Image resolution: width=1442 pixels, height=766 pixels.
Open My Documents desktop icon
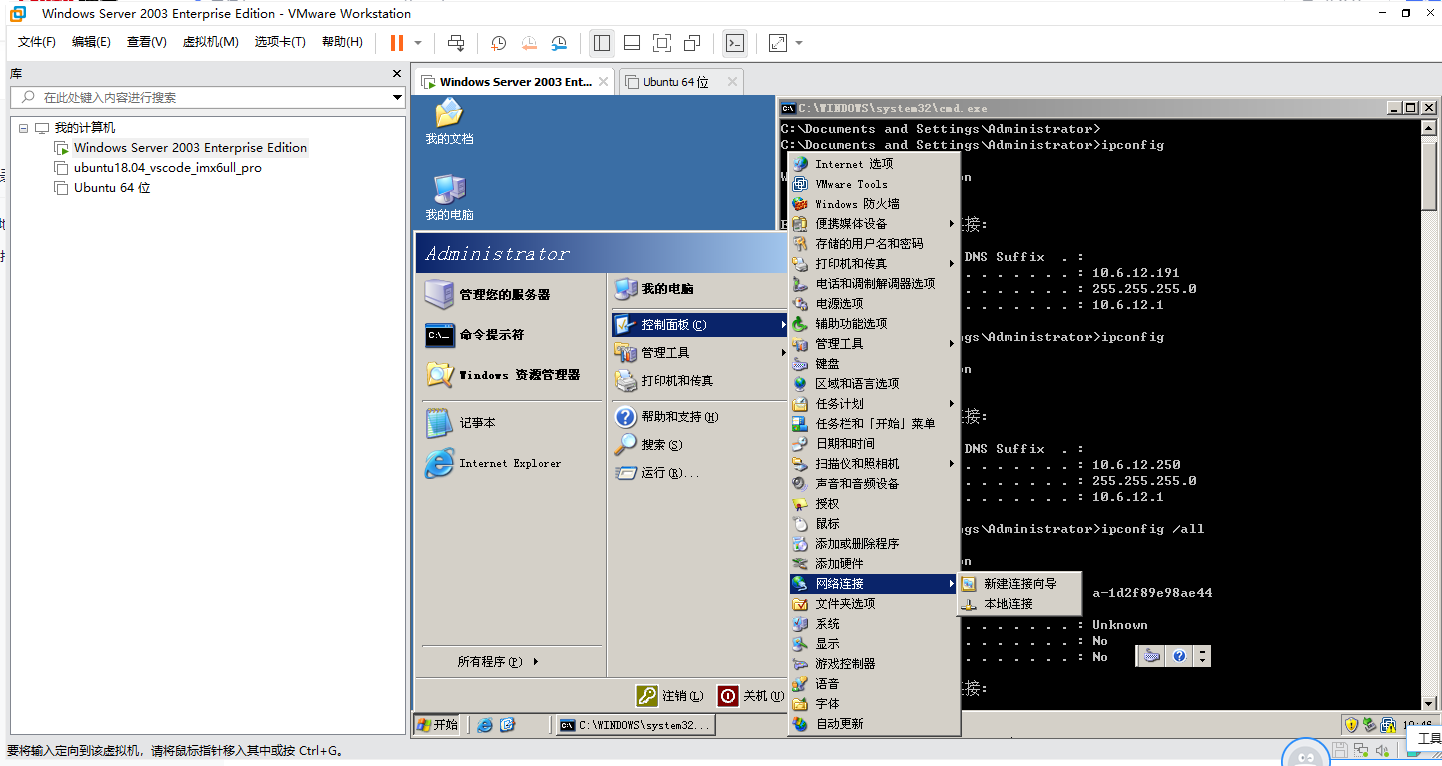coord(449,122)
